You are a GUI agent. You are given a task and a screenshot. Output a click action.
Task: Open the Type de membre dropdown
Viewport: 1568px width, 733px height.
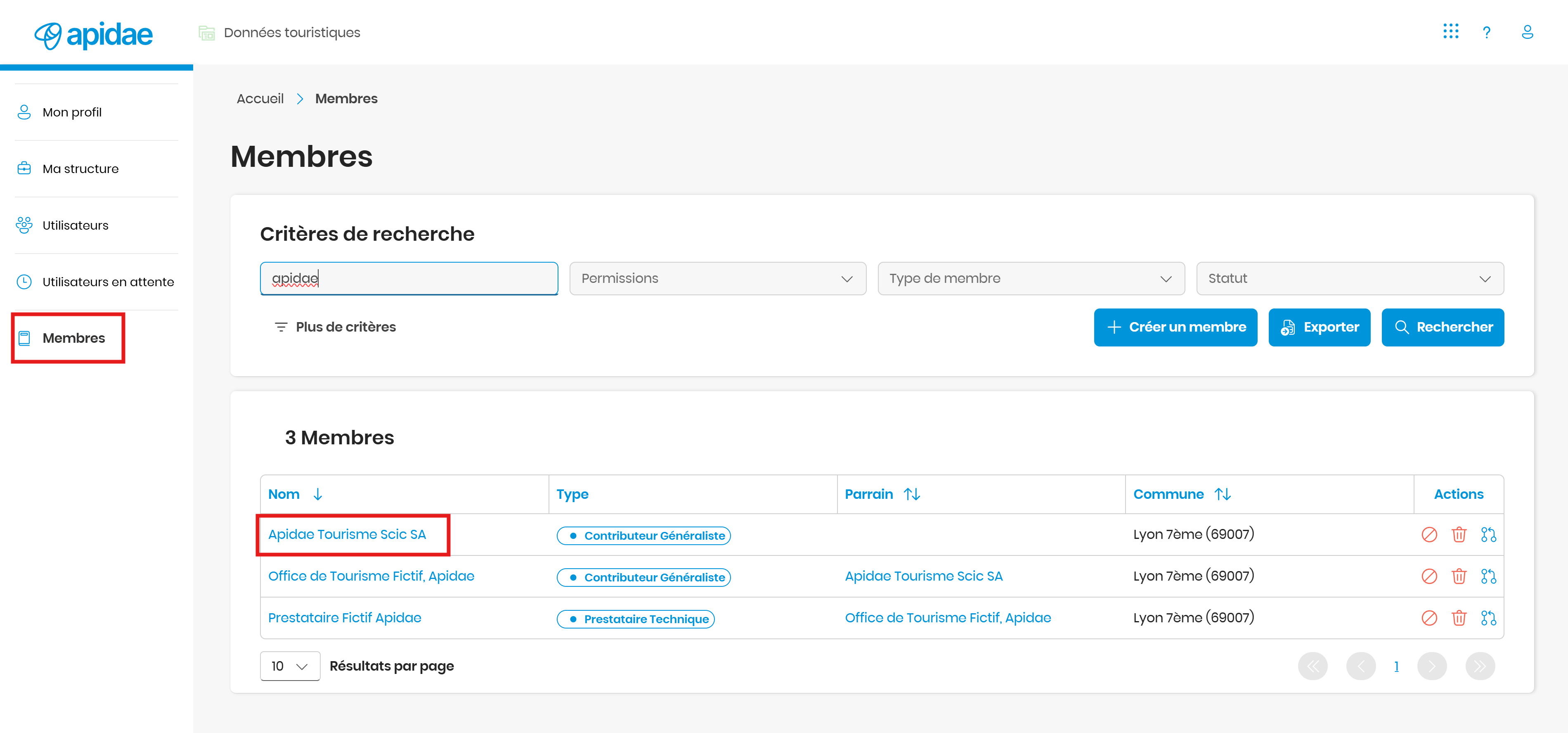pyautogui.click(x=1031, y=278)
